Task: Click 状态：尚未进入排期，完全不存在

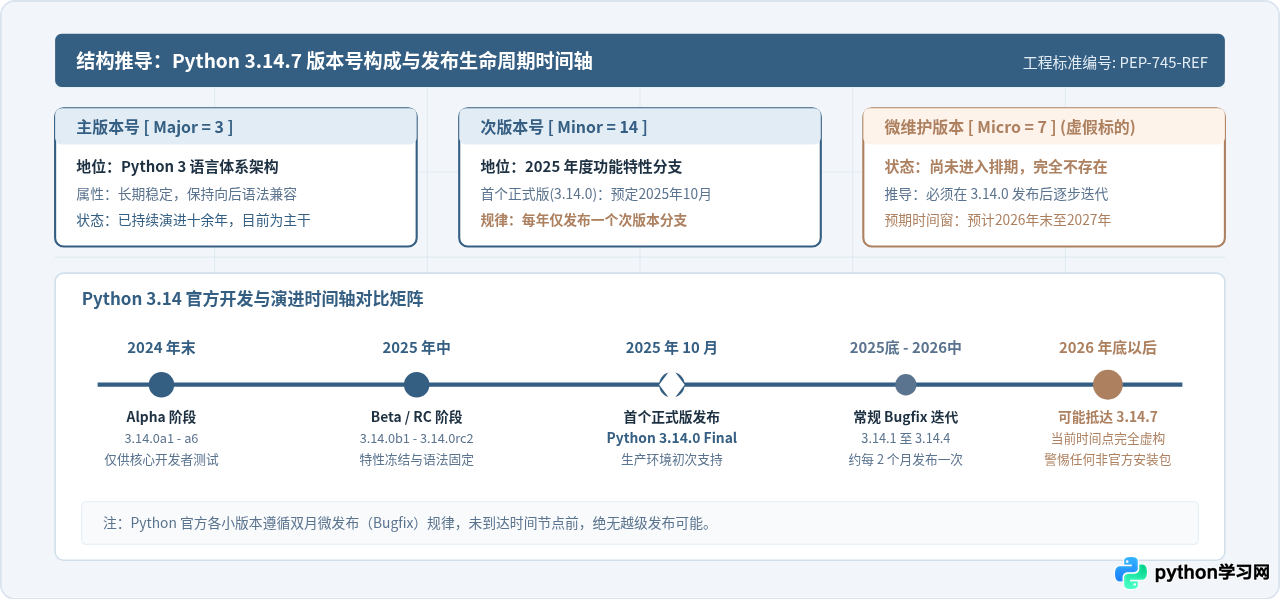Action: 996,167
